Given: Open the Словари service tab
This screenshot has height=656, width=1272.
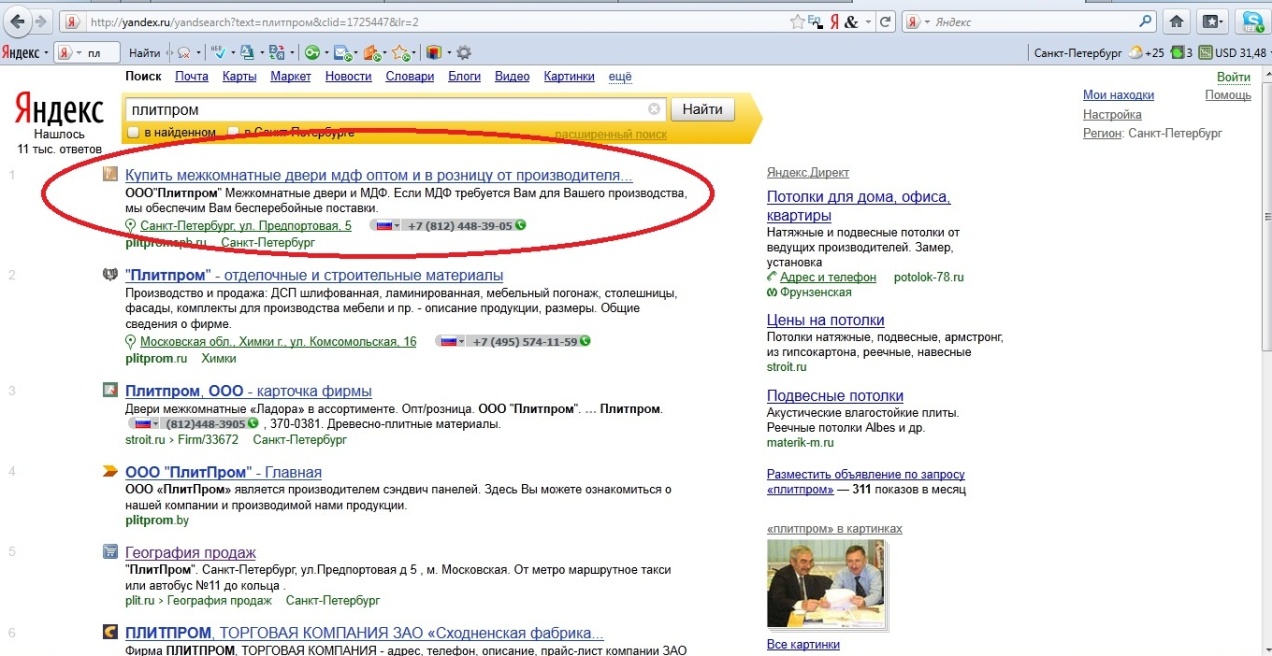Looking at the screenshot, I should tap(409, 76).
